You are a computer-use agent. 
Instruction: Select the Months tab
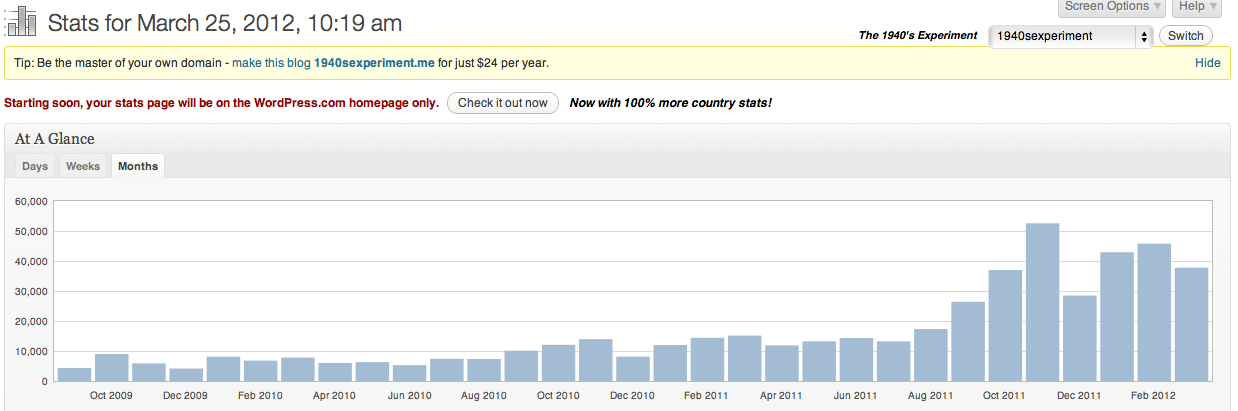[138, 166]
